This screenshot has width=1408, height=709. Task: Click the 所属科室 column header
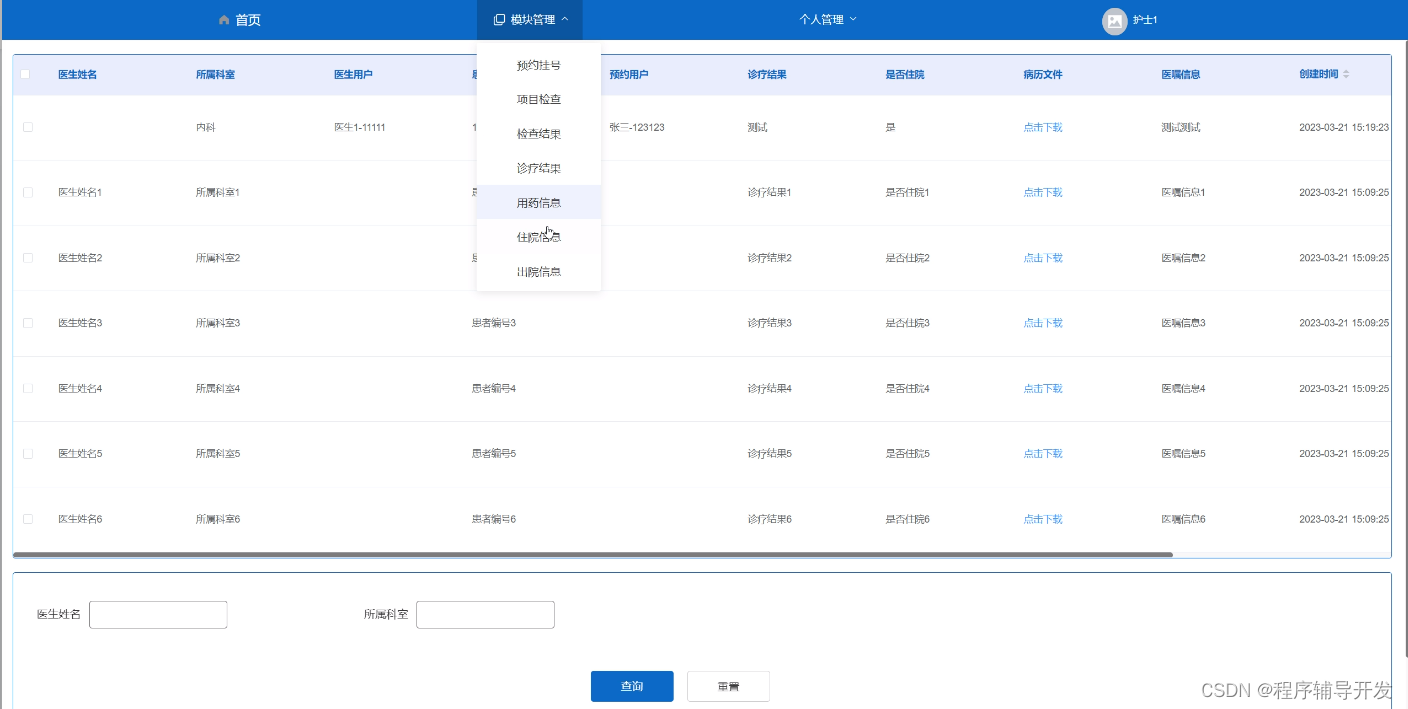click(x=216, y=74)
